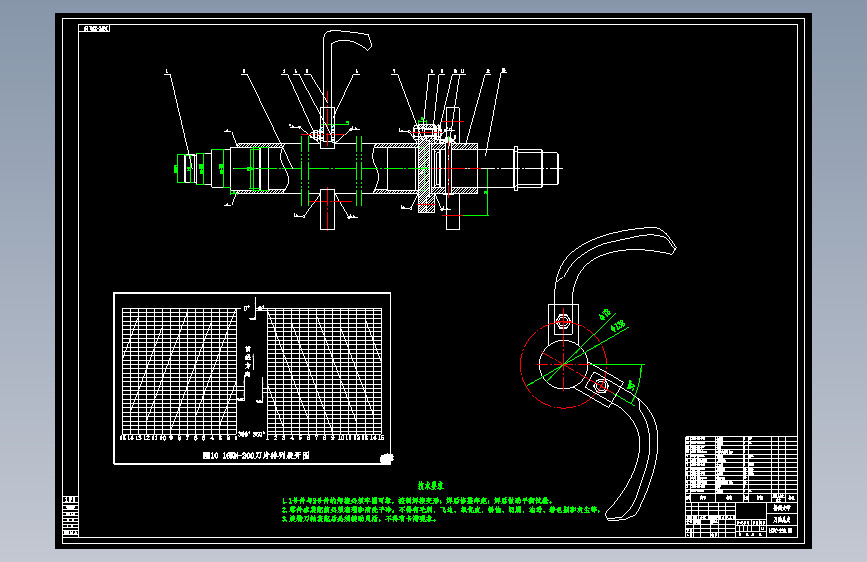This screenshot has width=867, height=562.
Task: Click the revision block on the left margin
Action: pos(71,517)
